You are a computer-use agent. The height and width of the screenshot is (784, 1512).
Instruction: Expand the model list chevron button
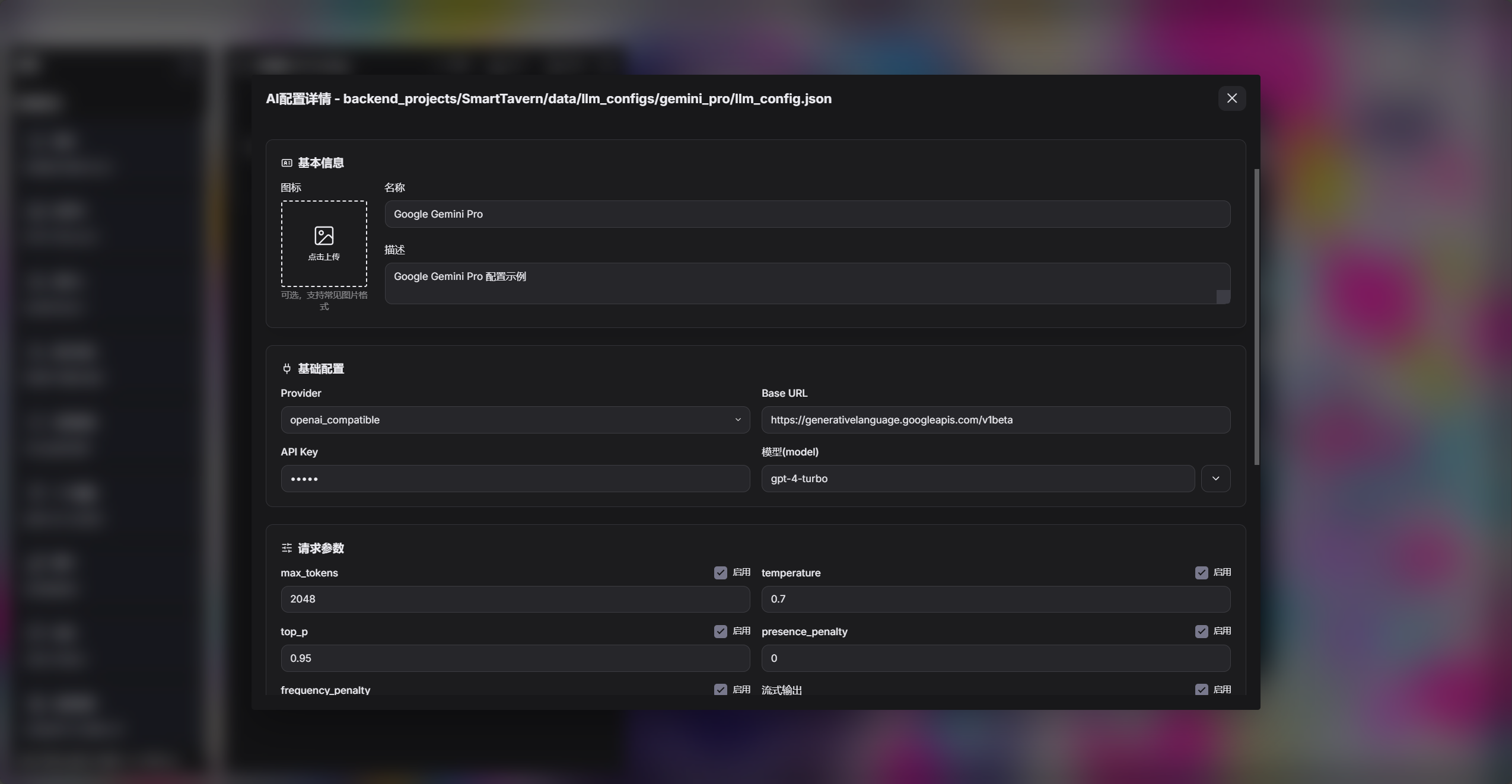(1215, 479)
